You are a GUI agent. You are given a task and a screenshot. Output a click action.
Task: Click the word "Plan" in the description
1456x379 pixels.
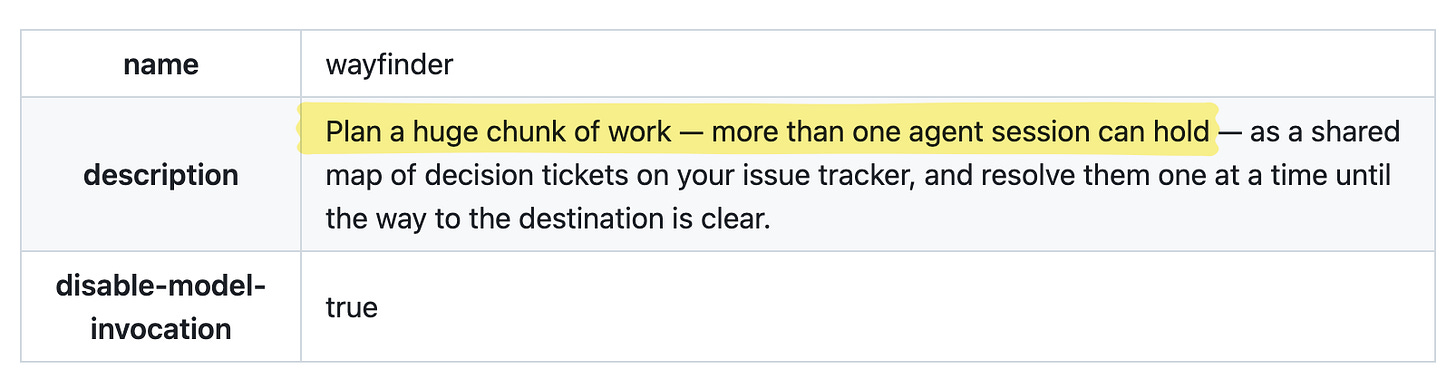click(349, 132)
